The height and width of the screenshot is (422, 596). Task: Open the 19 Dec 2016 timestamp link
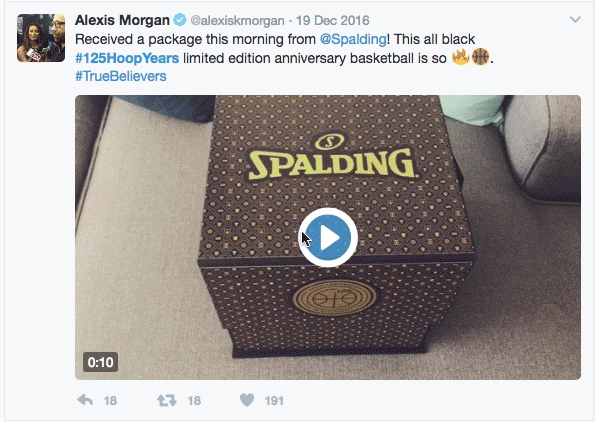333,21
